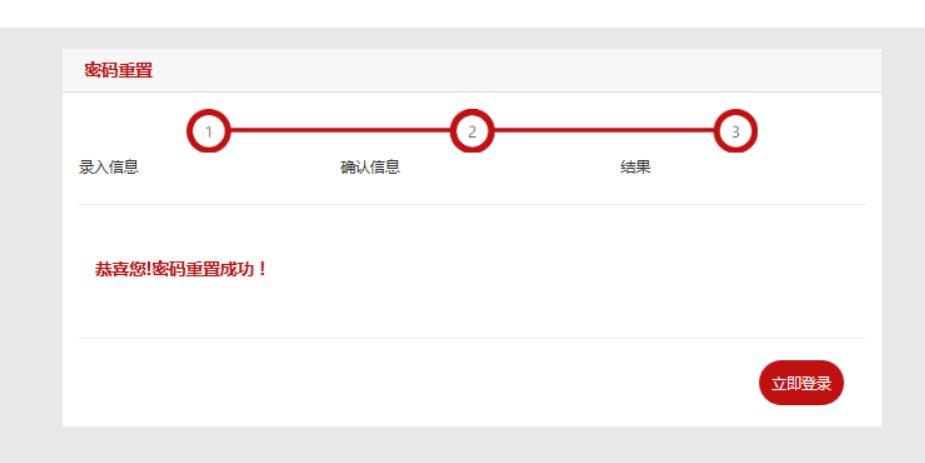Click the red line between steps 2 and 3

(603, 130)
